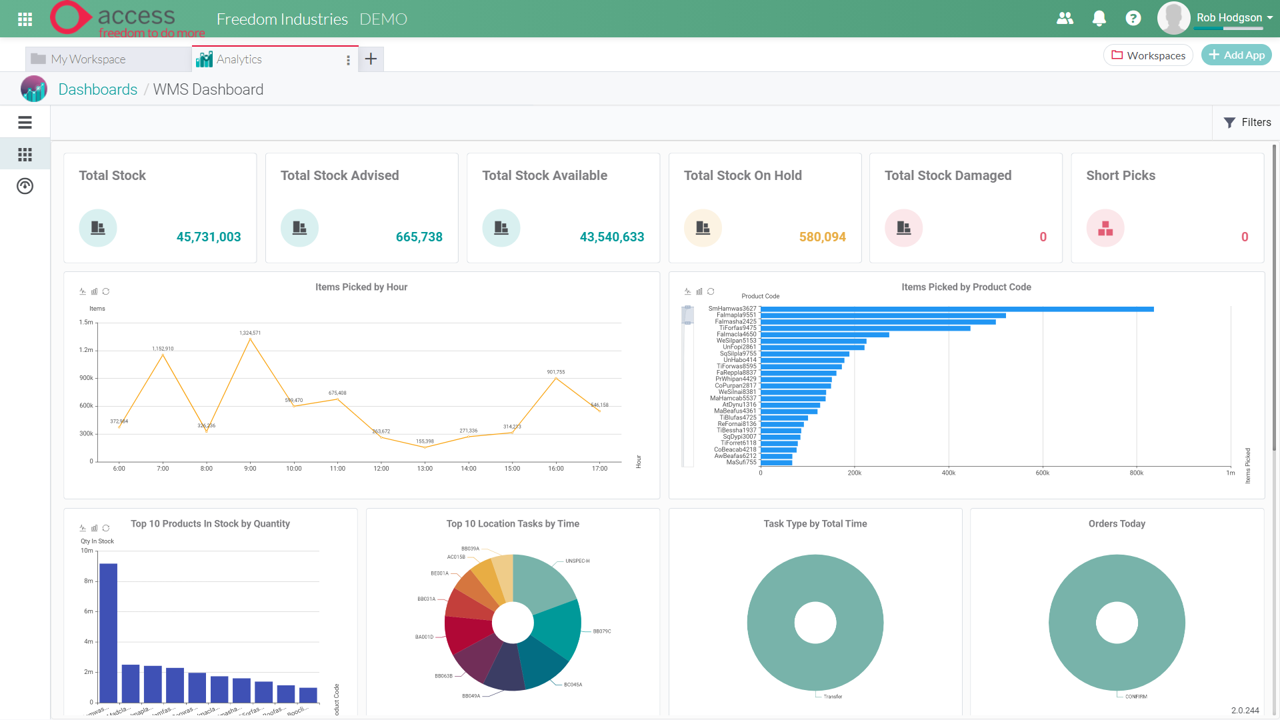Switch Items Picked by Product Code to line view
1280x720 pixels.
coord(688,292)
